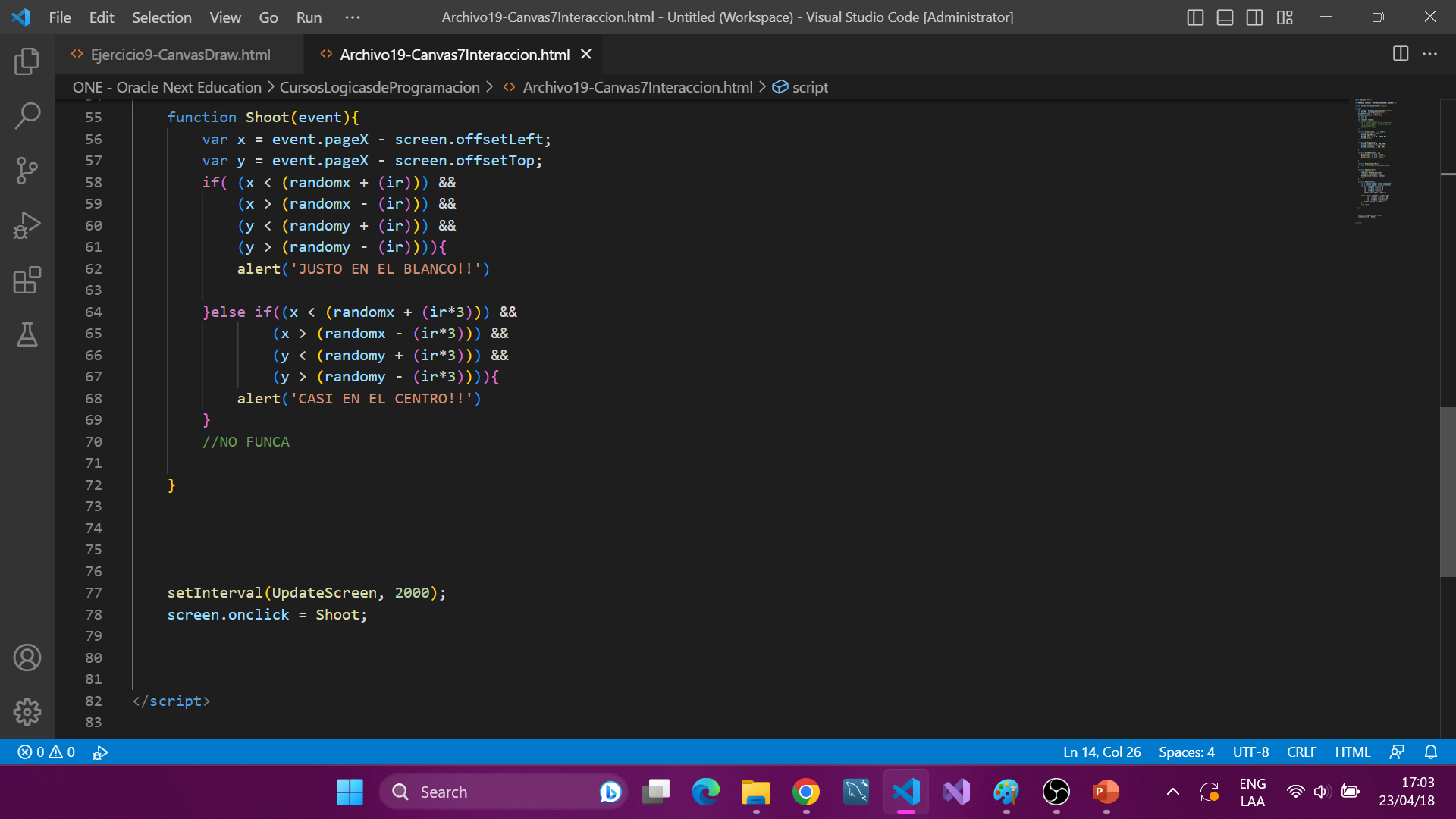Open File Explorer from taskbar
Screen dimensions: 1456x819
click(x=756, y=792)
